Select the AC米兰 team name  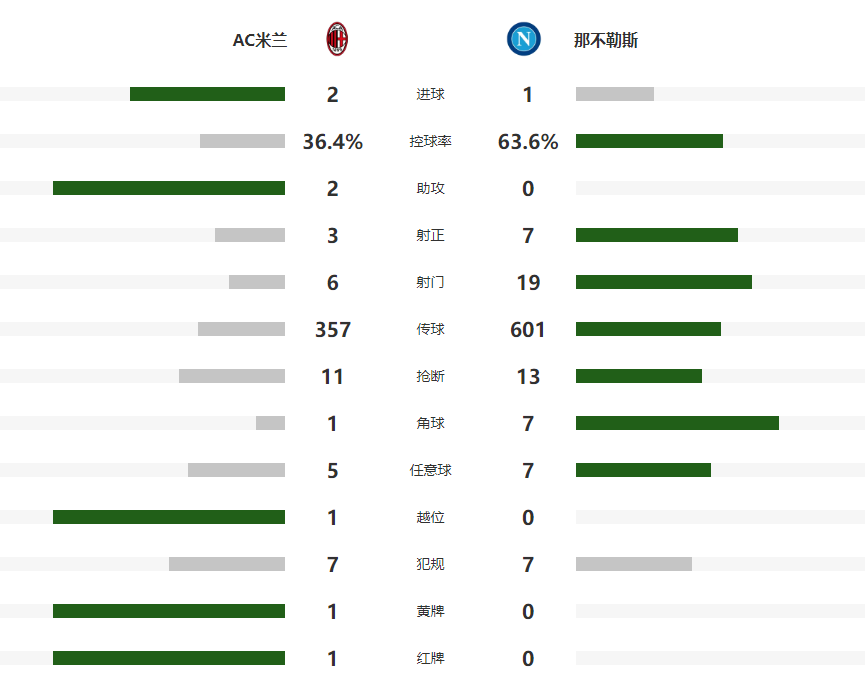pos(260,41)
